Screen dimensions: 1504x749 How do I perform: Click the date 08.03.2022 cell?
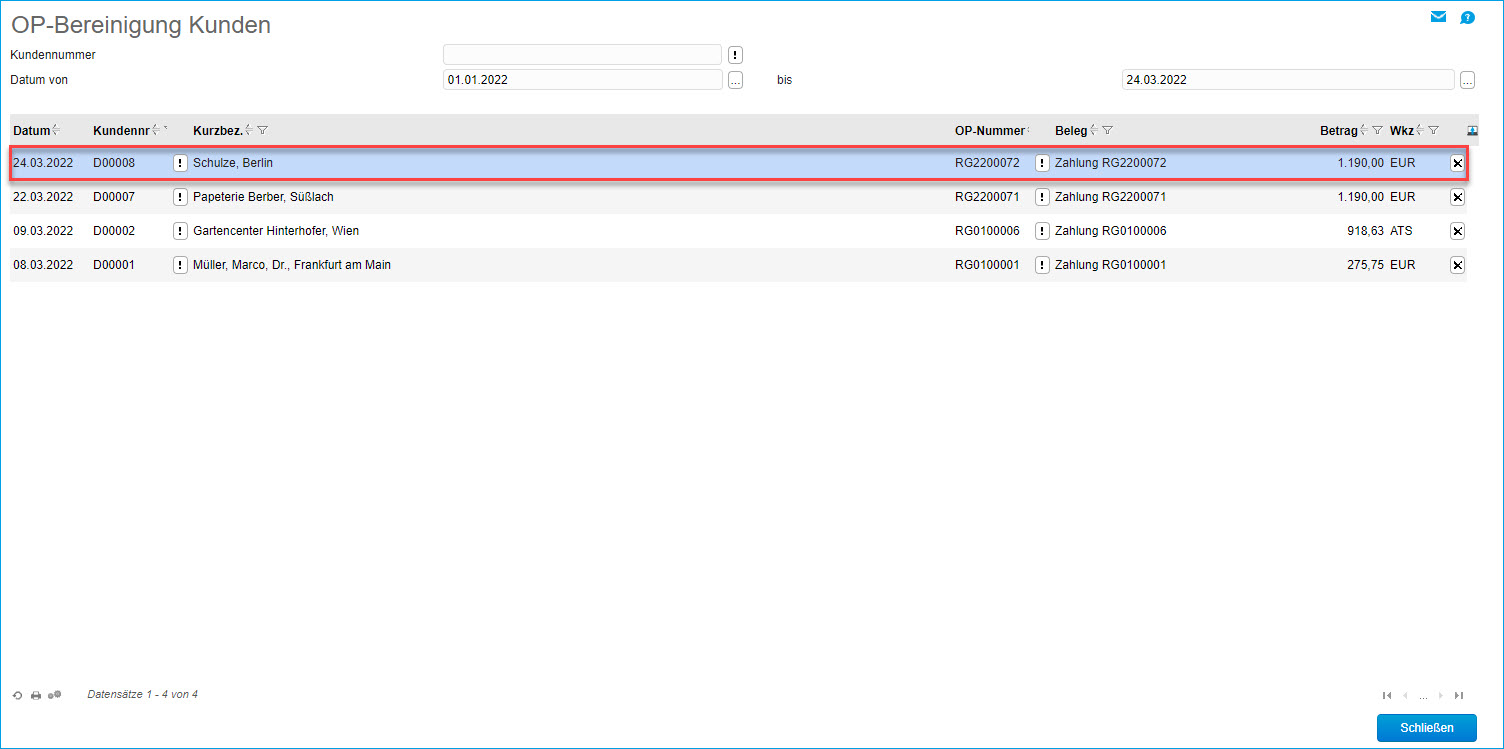[43, 265]
